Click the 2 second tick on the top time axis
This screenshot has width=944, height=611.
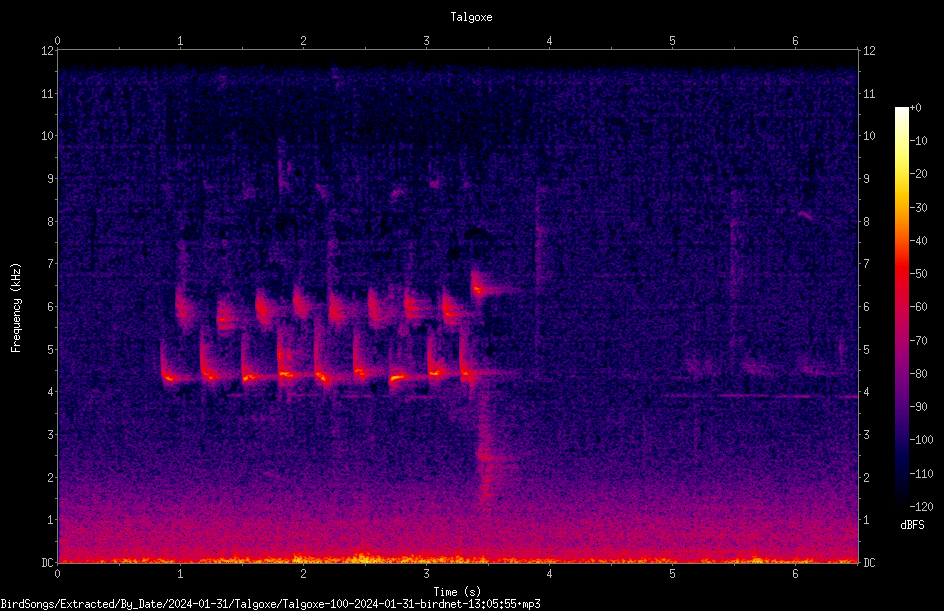tap(303, 41)
